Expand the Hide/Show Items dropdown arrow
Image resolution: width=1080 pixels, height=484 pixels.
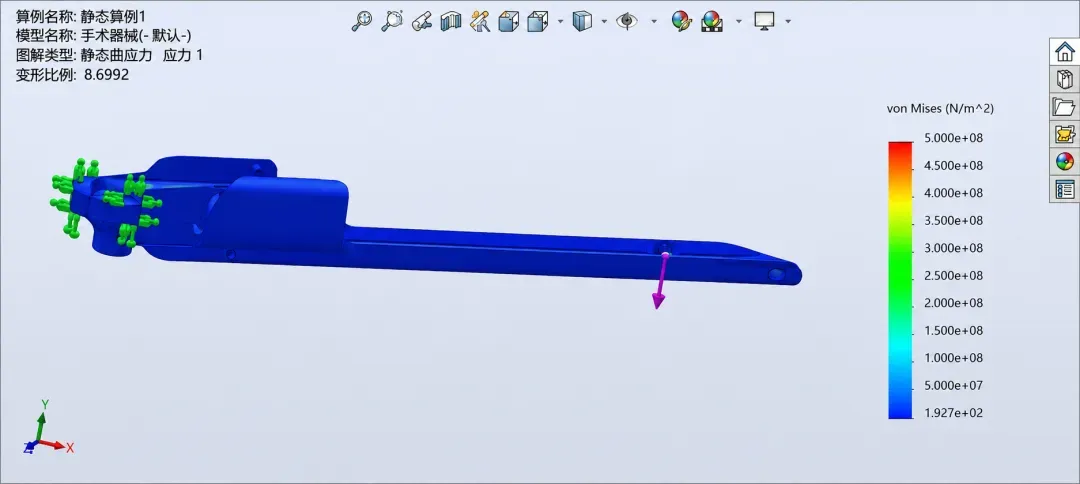click(654, 21)
